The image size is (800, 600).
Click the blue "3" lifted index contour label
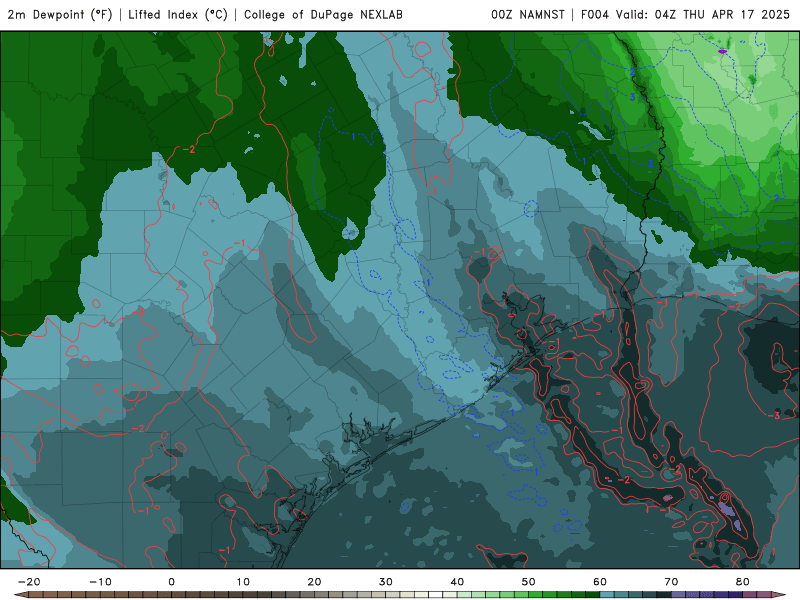click(632, 97)
